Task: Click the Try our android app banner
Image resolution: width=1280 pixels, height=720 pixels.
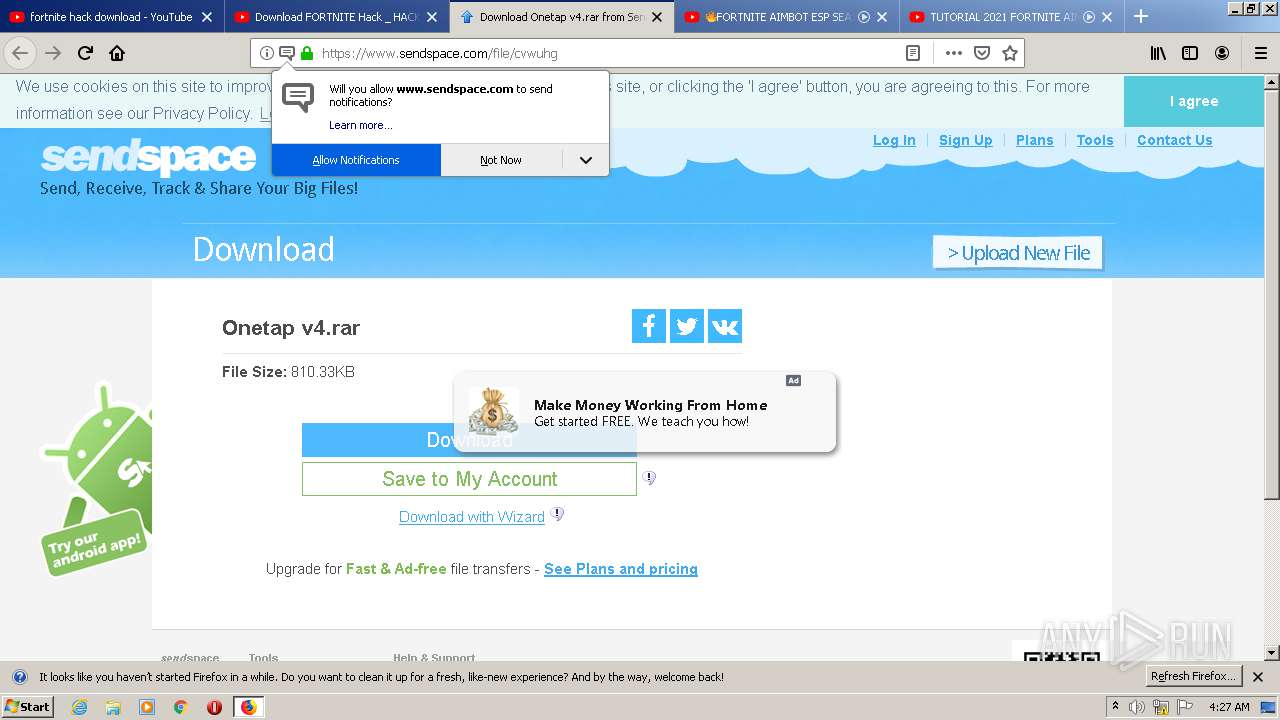Action: click(96, 478)
